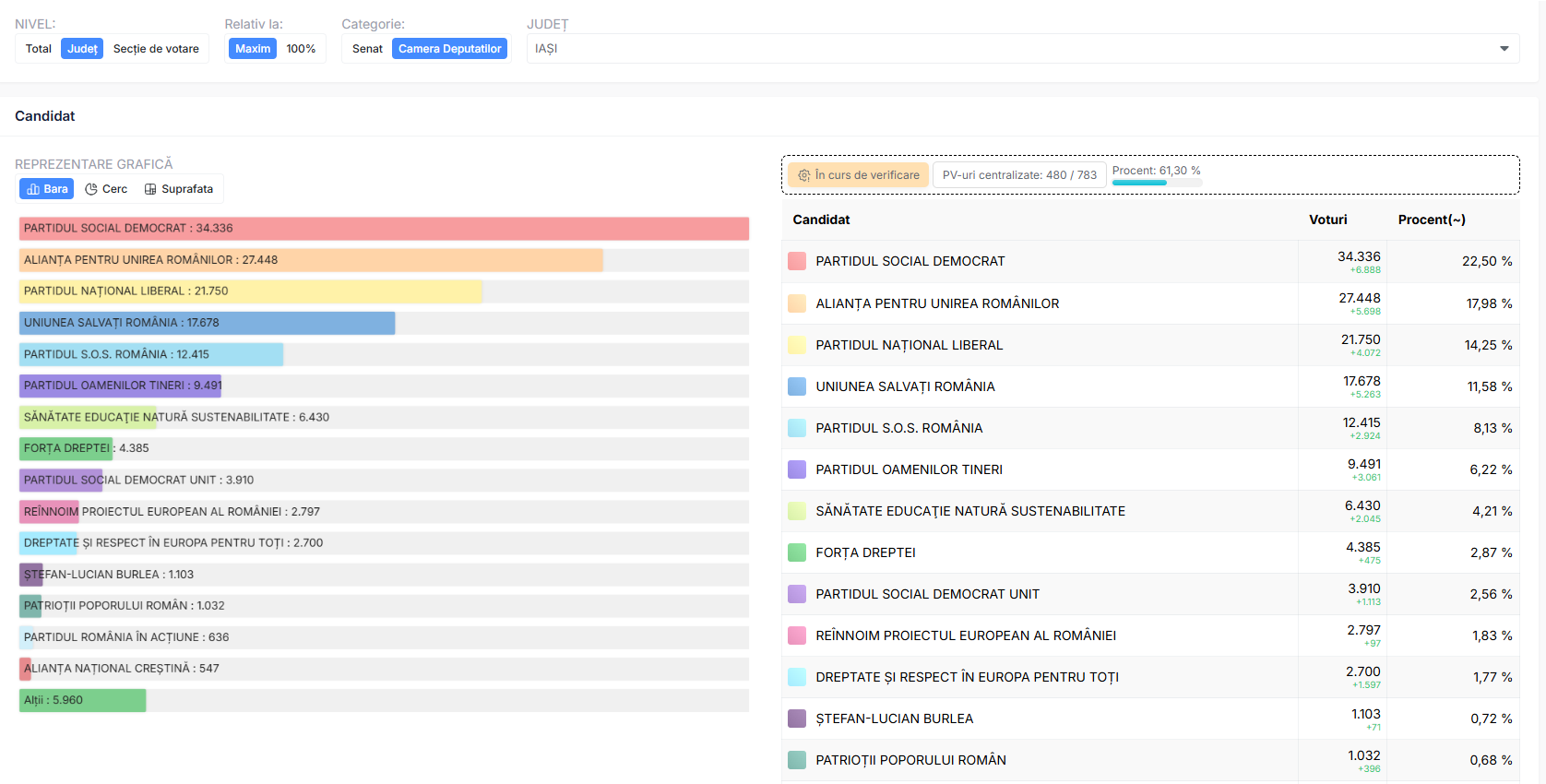
Task: Click the grid icon beside Suprafata
Action: point(150,189)
